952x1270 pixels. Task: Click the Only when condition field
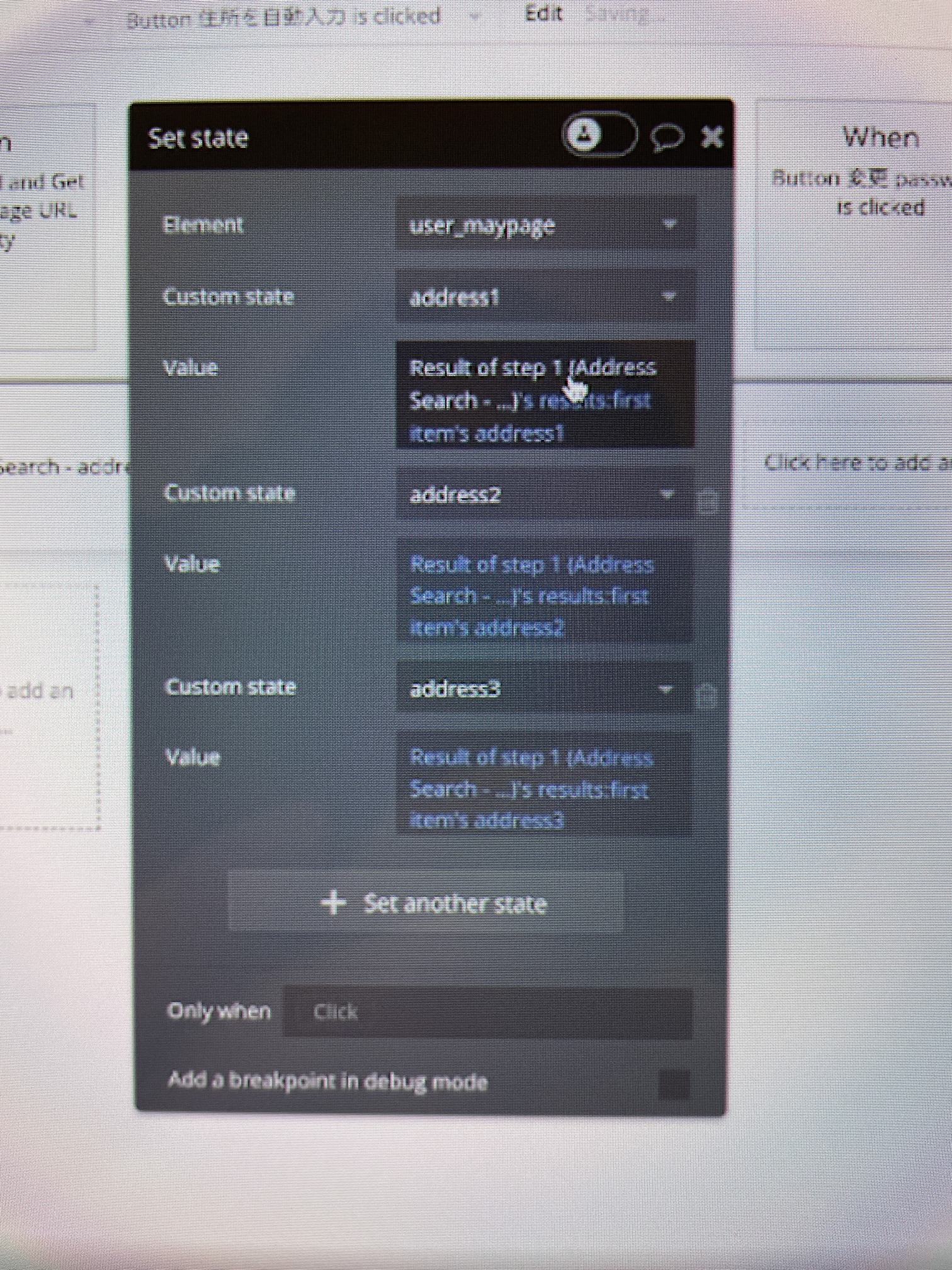(x=488, y=1011)
